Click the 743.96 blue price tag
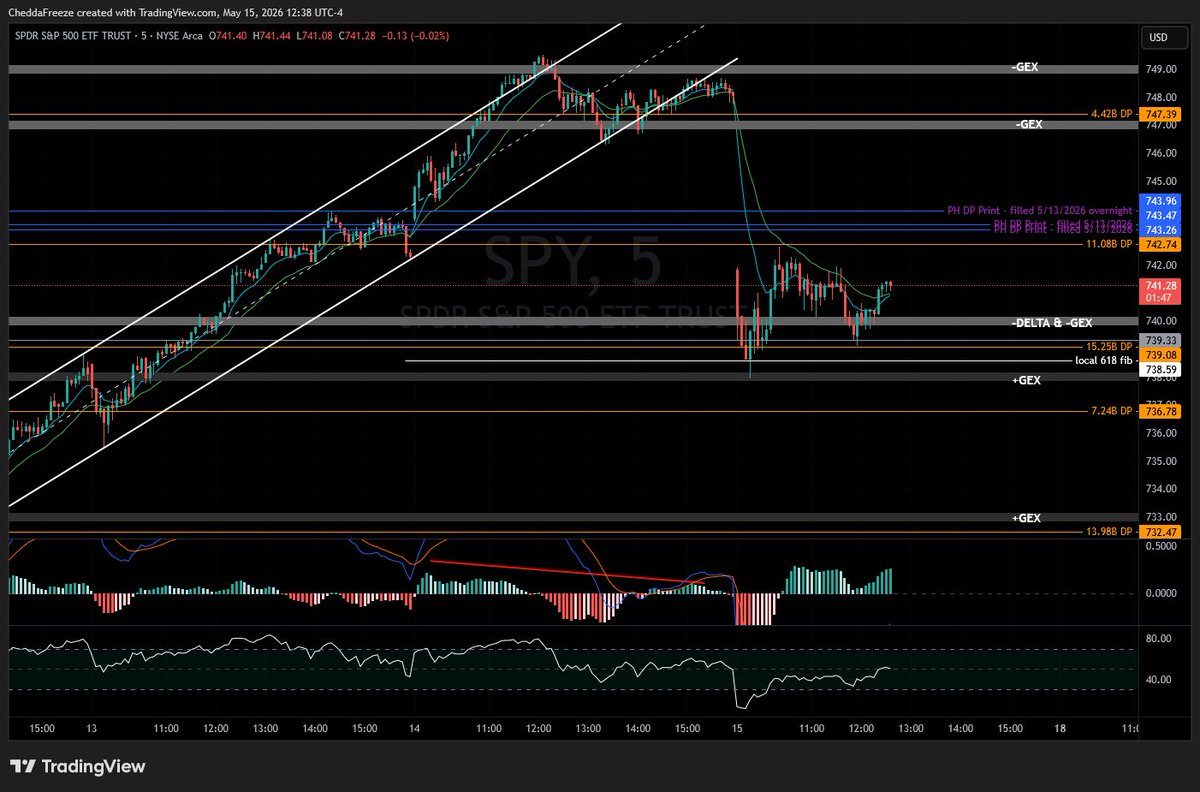1200x792 pixels. (x=1160, y=202)
